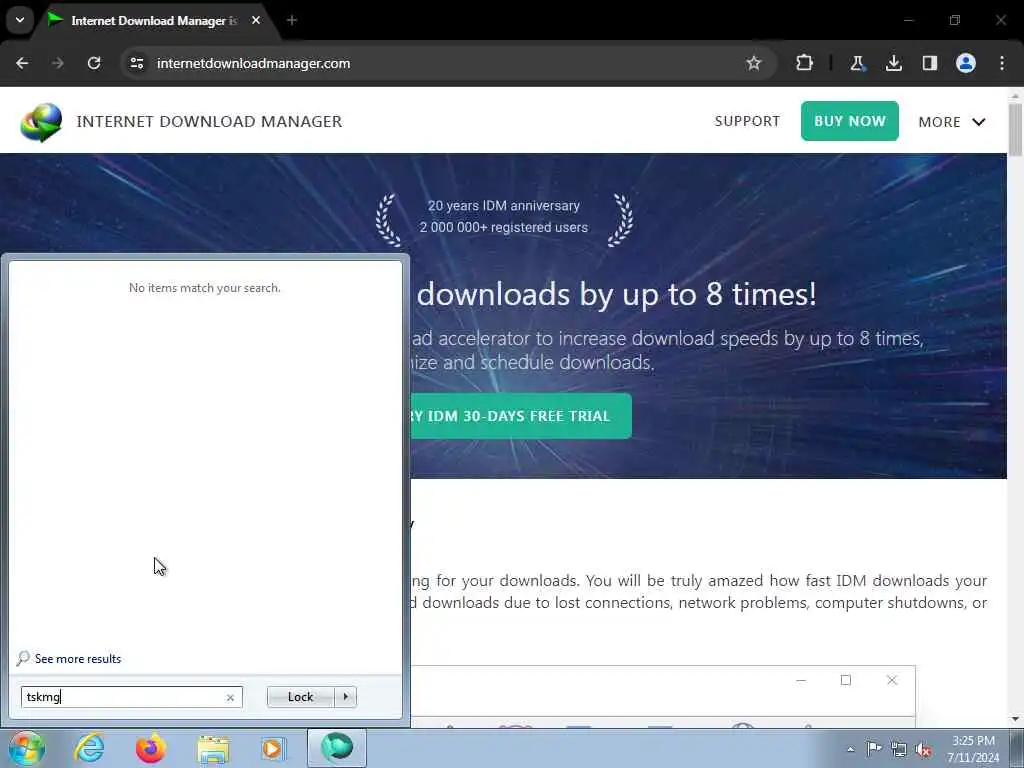Close the embedded IDM screenshot window
The width and height of the screenshot is (1024, 768).
pyautogui.click(x=892, y=680)
